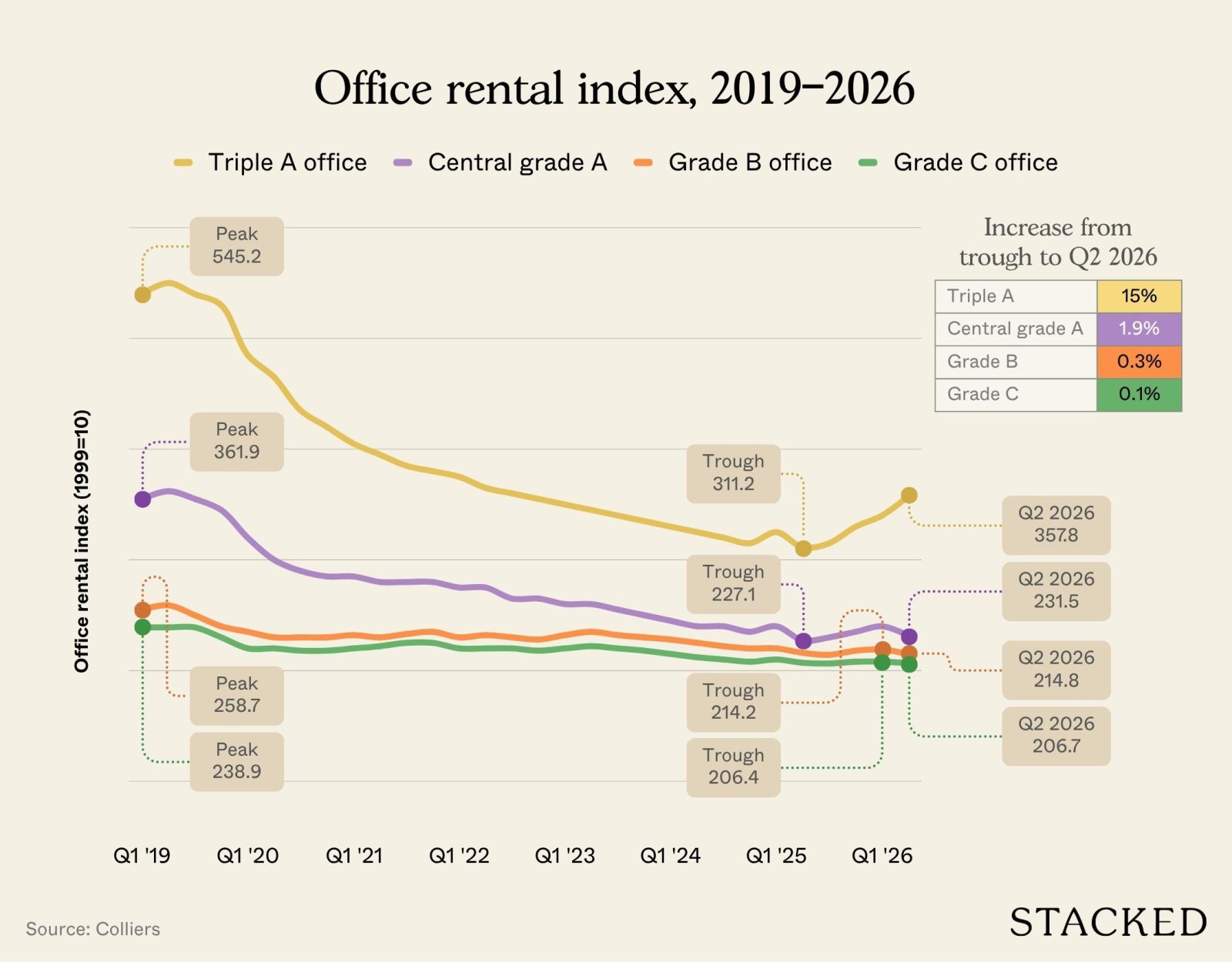Click the STACKED logo
This screenshot has height=962, width=1232.
(1108, 922)
